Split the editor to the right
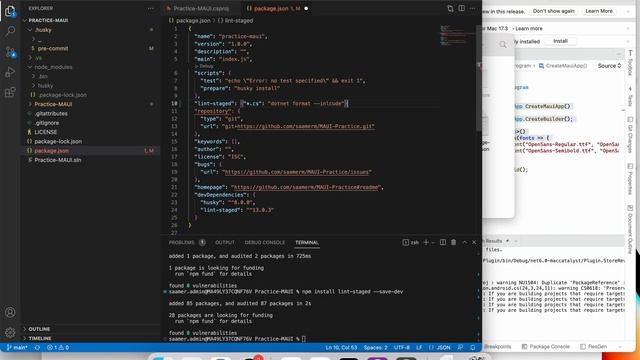 click(461, 8)
